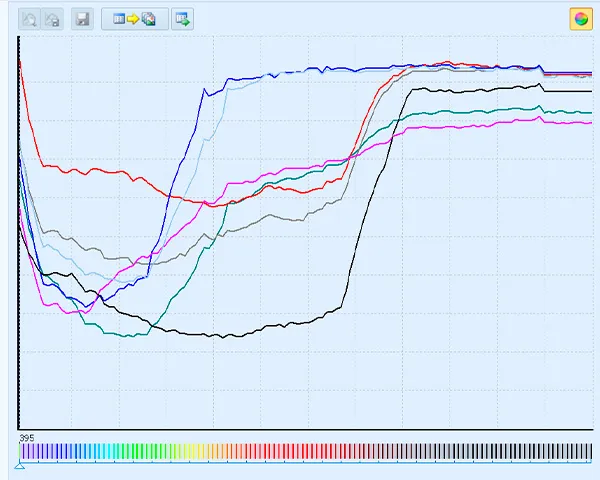600x480 pixels.
Task: Click the table-to-images export button
Action: click(x=135, y=19)
